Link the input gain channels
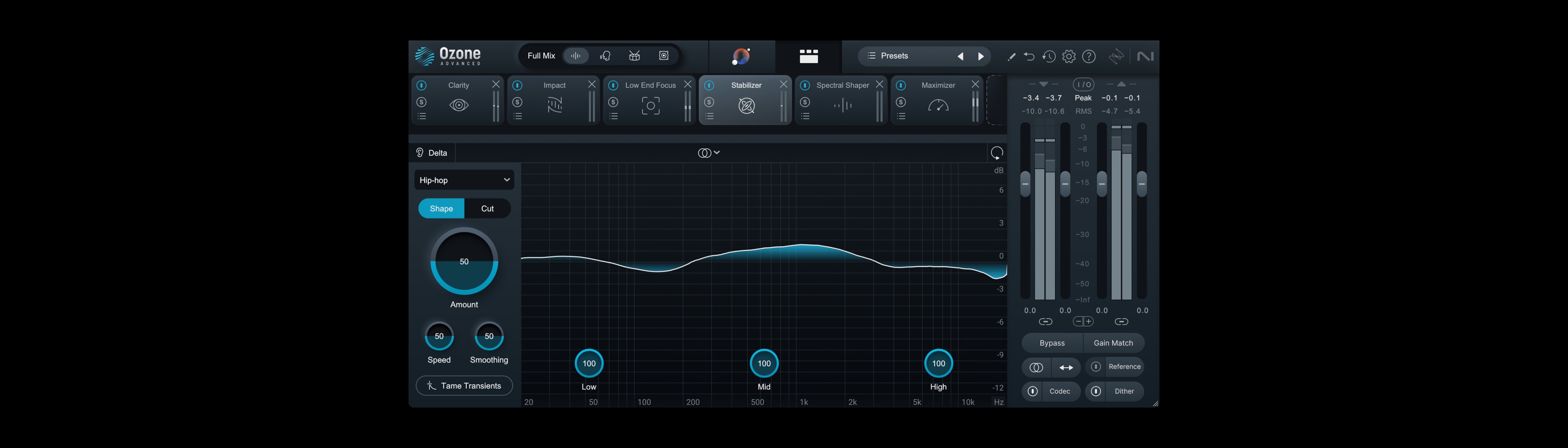The width and height of the screenshot is (1568, 448). [1045, 321]
